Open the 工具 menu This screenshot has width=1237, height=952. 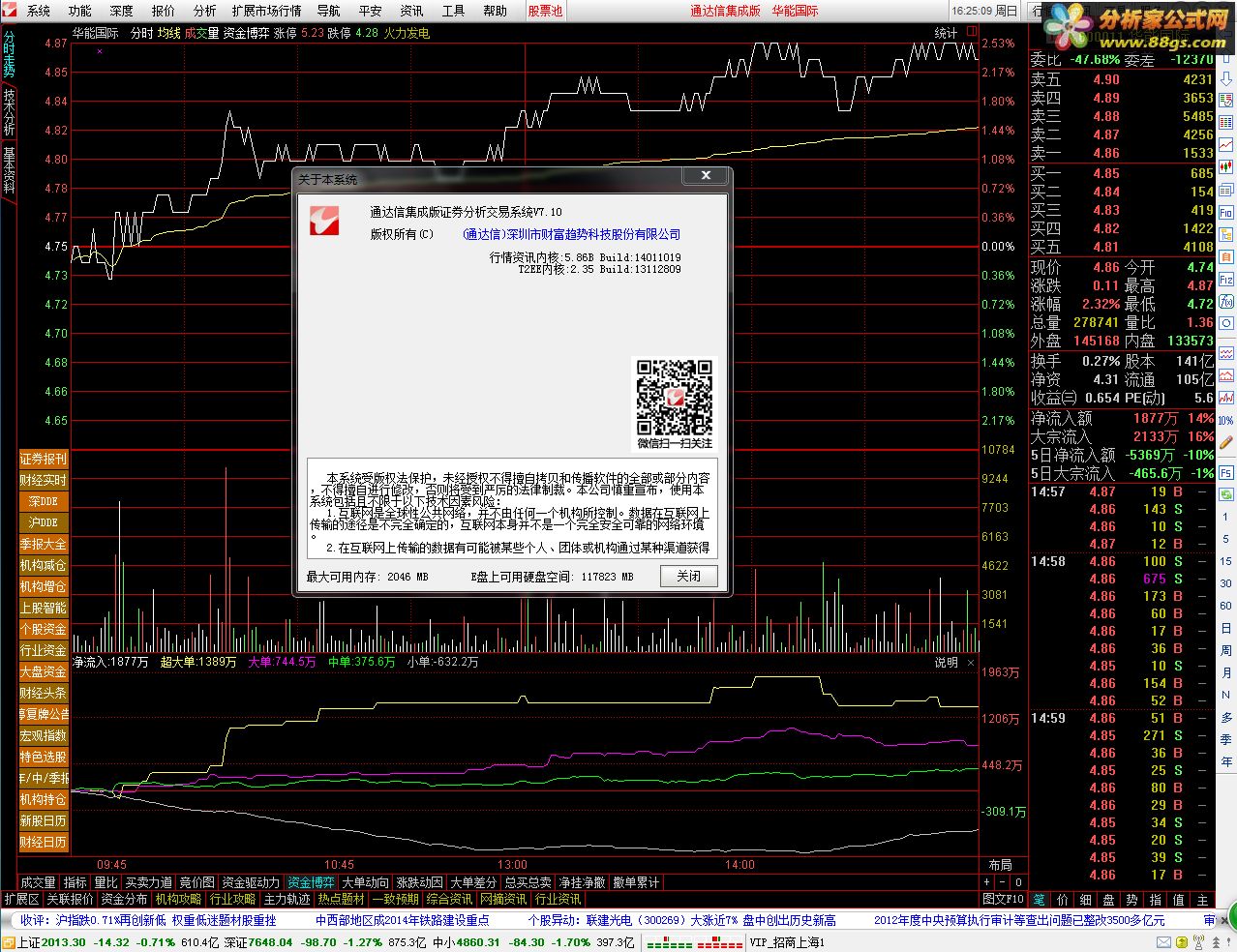pos(453,11)
